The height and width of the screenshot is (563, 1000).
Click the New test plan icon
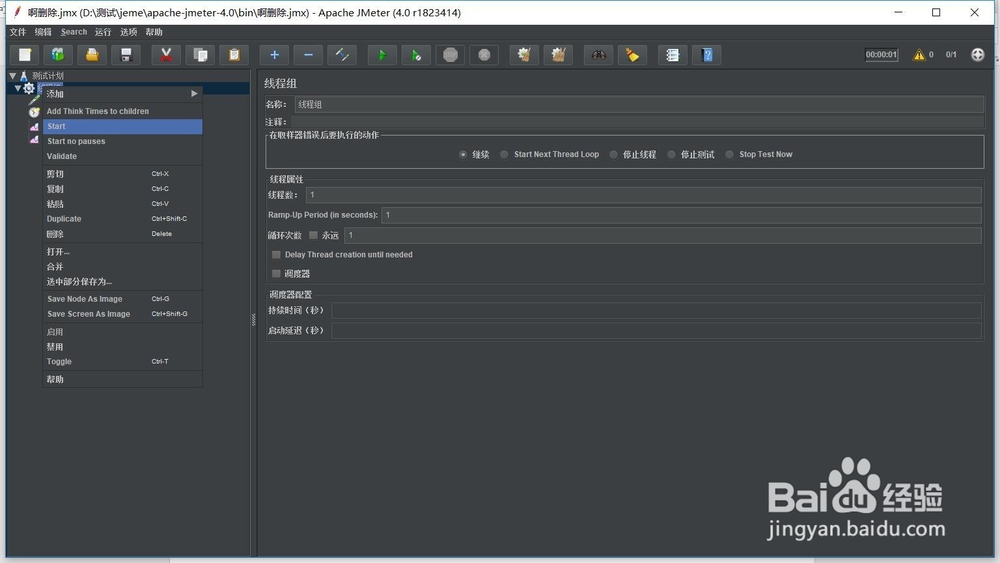25,55
